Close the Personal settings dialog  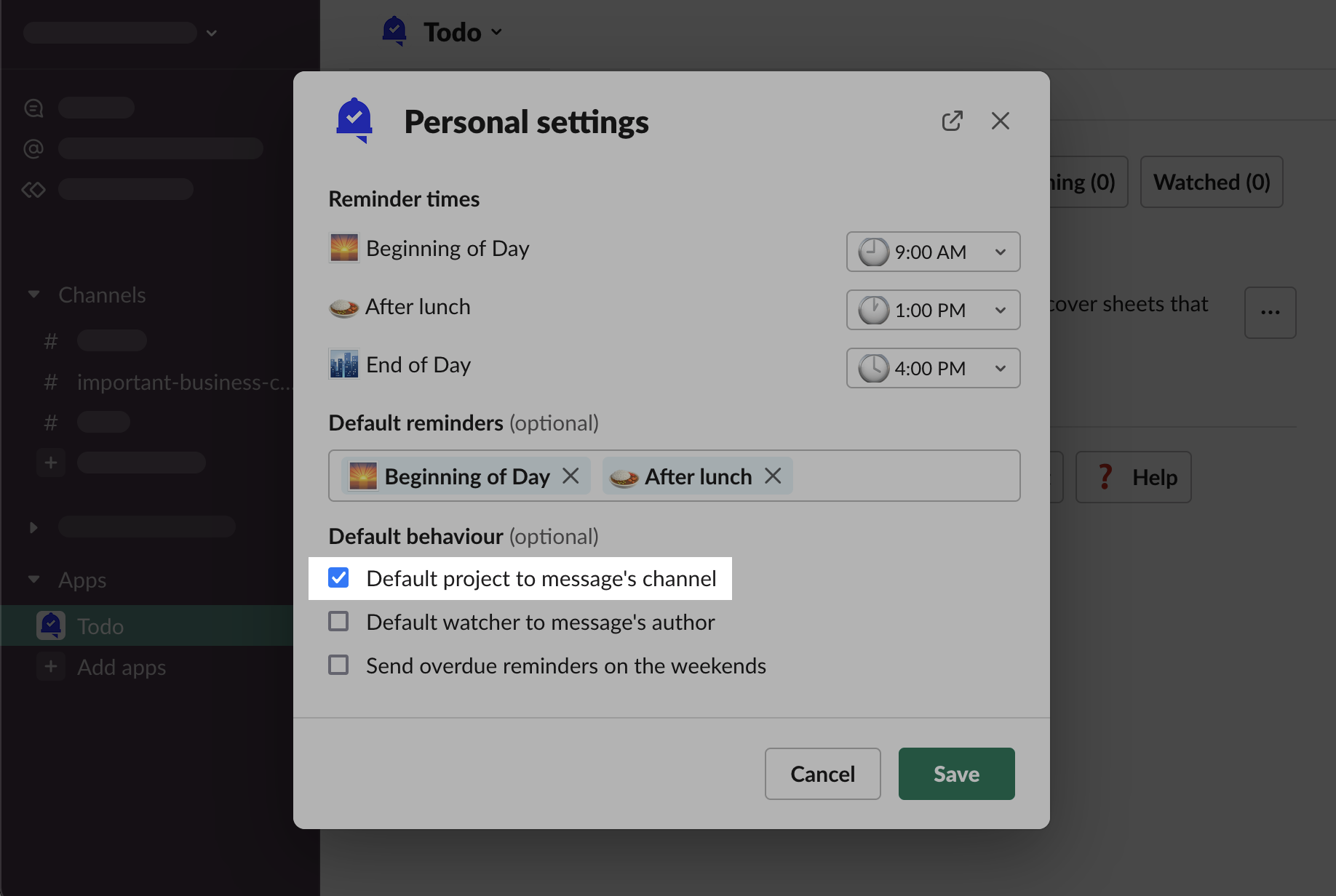(1001, 121)
